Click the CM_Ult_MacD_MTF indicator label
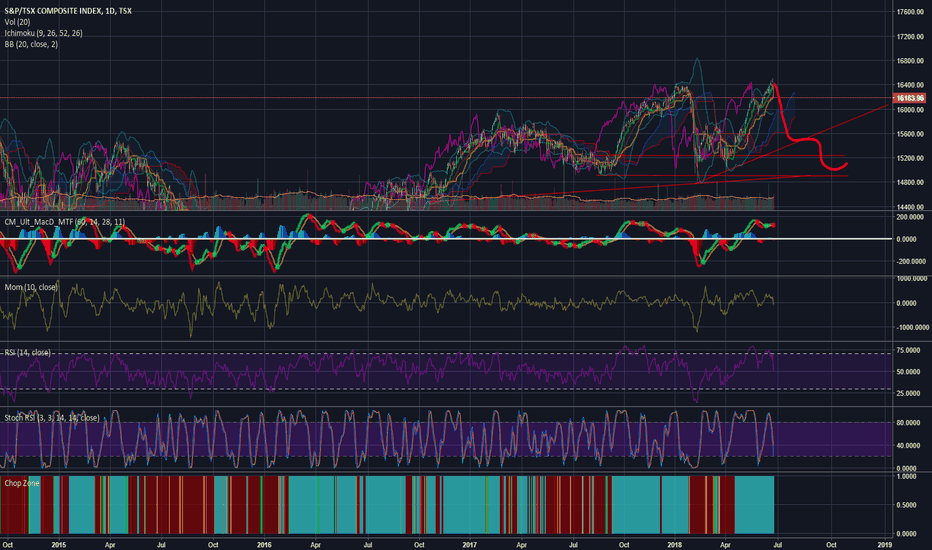 65,222
